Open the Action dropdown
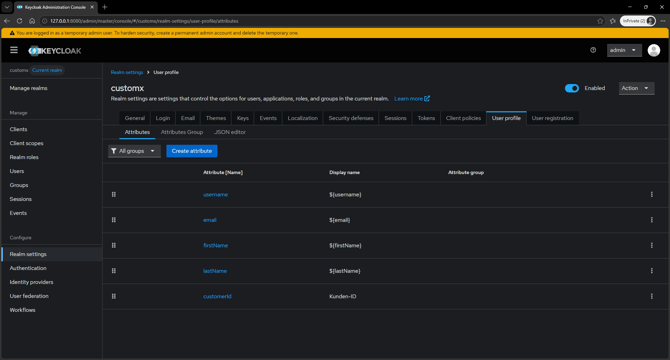The height and width of the screenshot is (360, 670). coord(636,88)
